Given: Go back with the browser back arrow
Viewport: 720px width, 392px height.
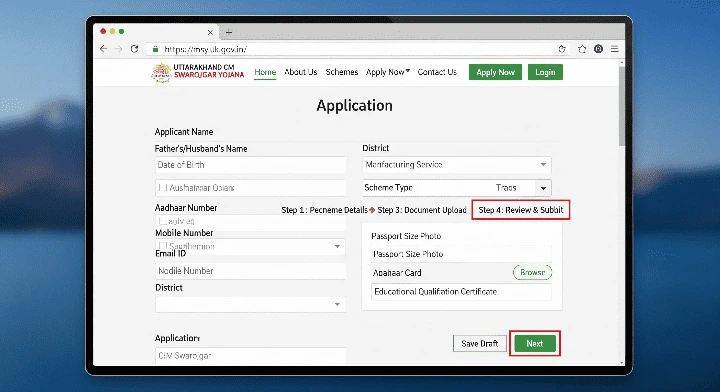Looking at the screenshot, I should [x=103, y=49].
